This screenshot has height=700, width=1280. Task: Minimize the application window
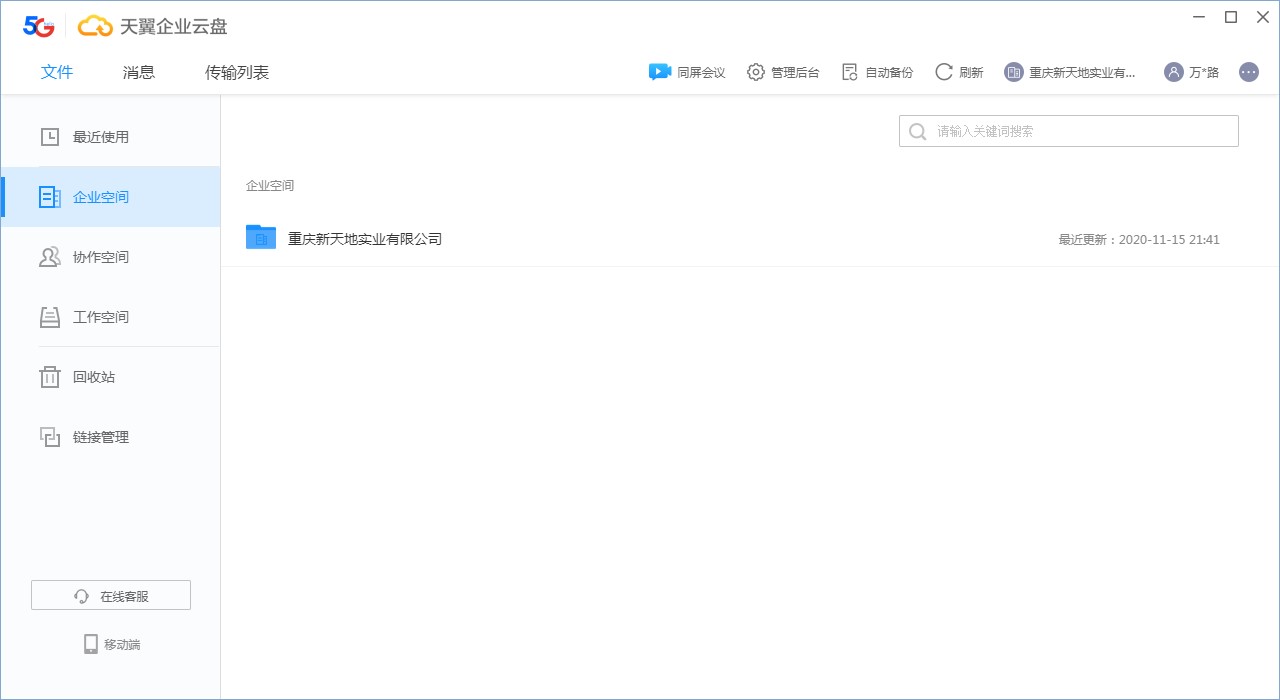coord(1200,17)
